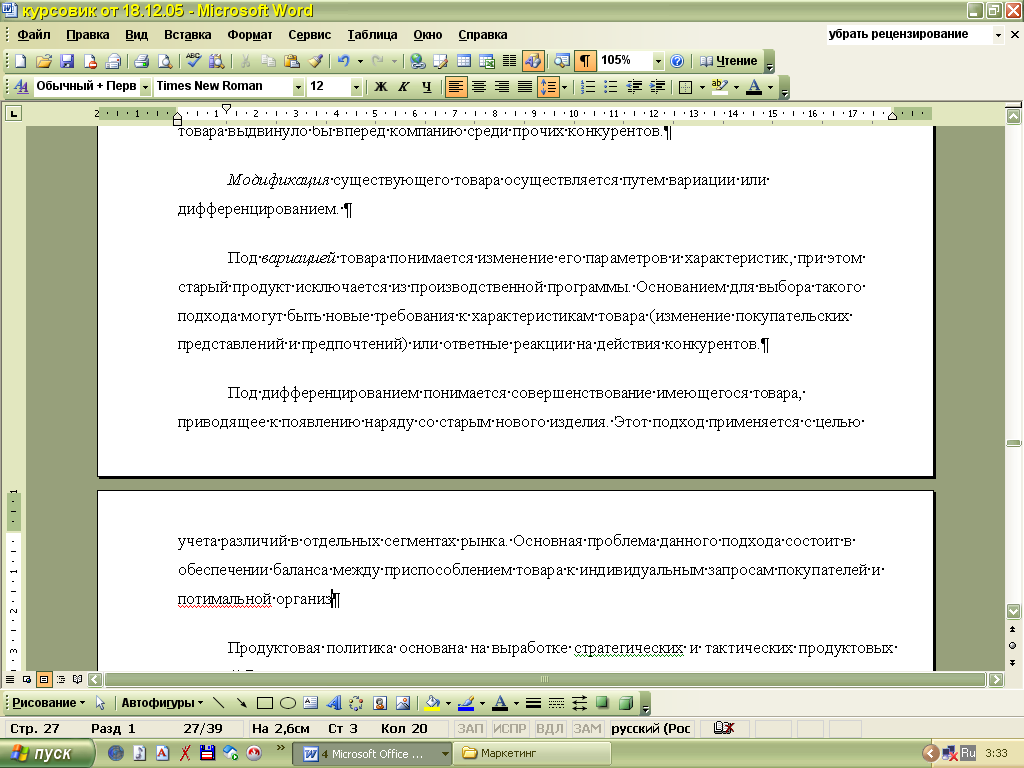Decrease paragraph indent

click(633, 86)
